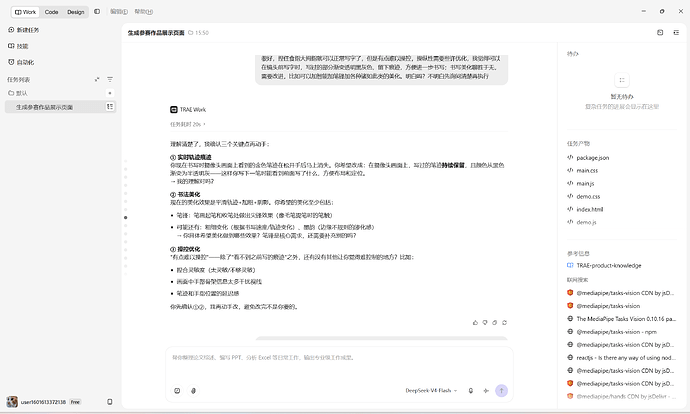Attach a file with the paperclip icon
Screen dimensions: 690x414
click(193, 391)
